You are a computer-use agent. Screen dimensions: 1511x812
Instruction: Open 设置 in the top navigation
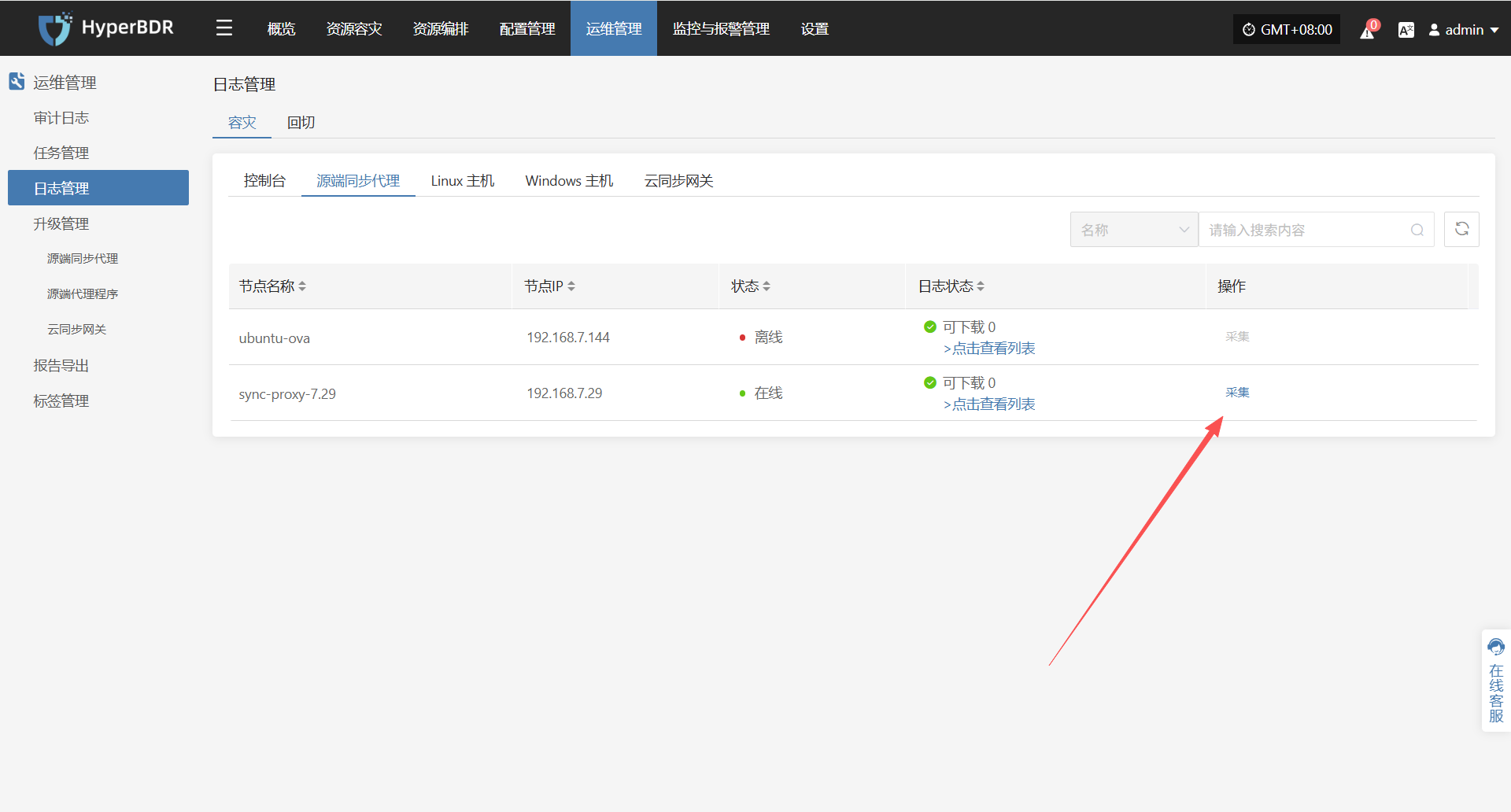pyautogui.click(x=815, y=29)
